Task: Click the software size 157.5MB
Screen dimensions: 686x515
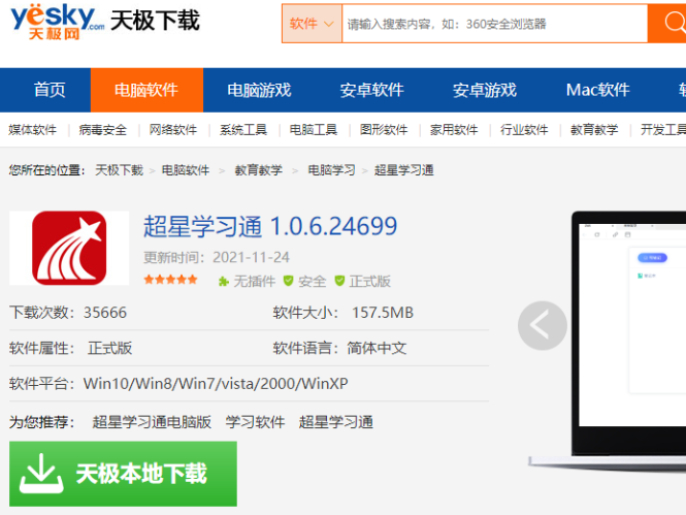Action: (x=383, y=312)
